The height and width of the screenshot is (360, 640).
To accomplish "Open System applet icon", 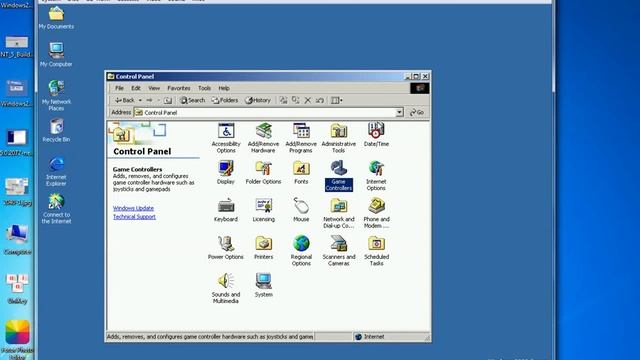I will 263,285.
